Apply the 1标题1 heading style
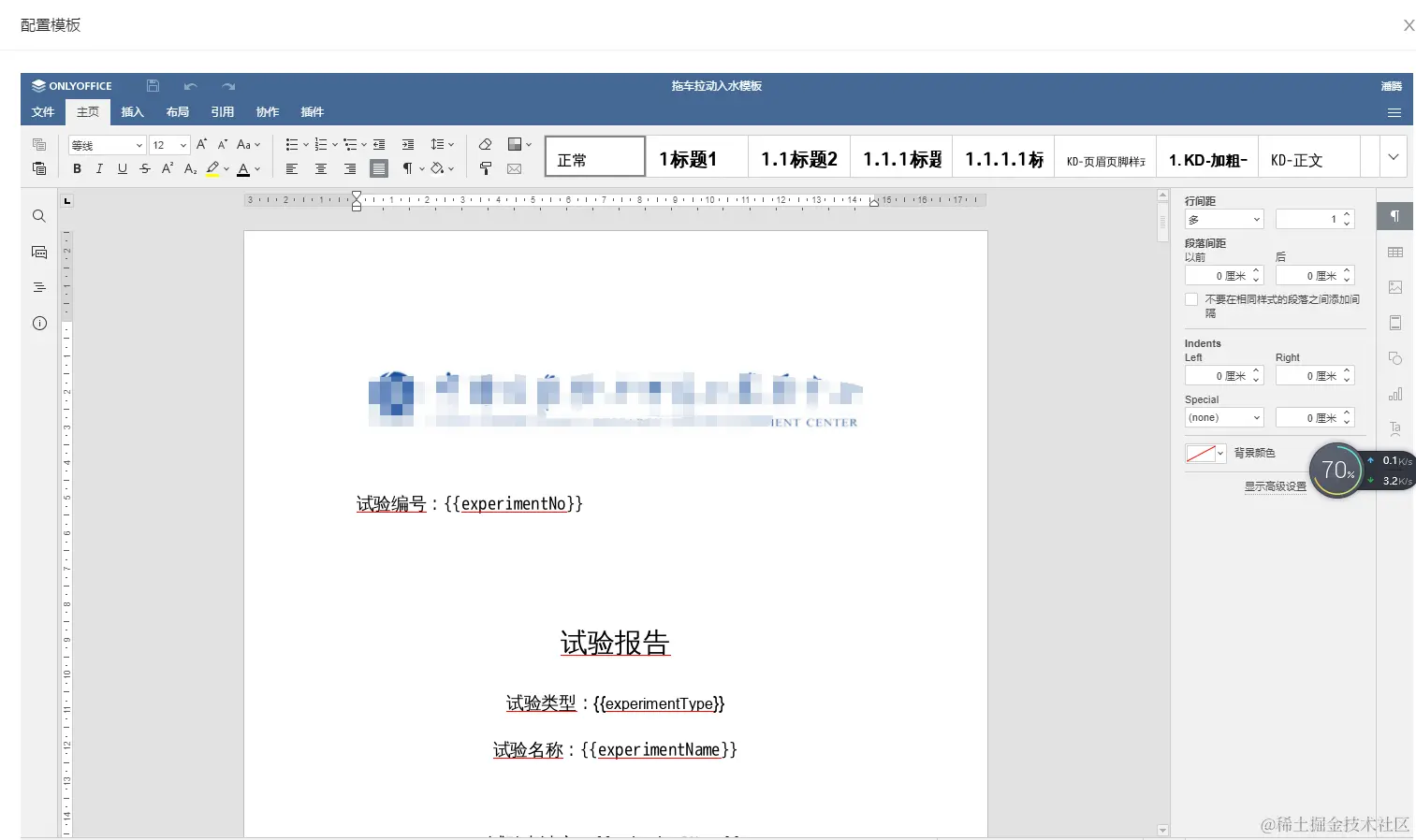Image resolution: width=1416 pixels, height=840 pixels. pos(697,156)
